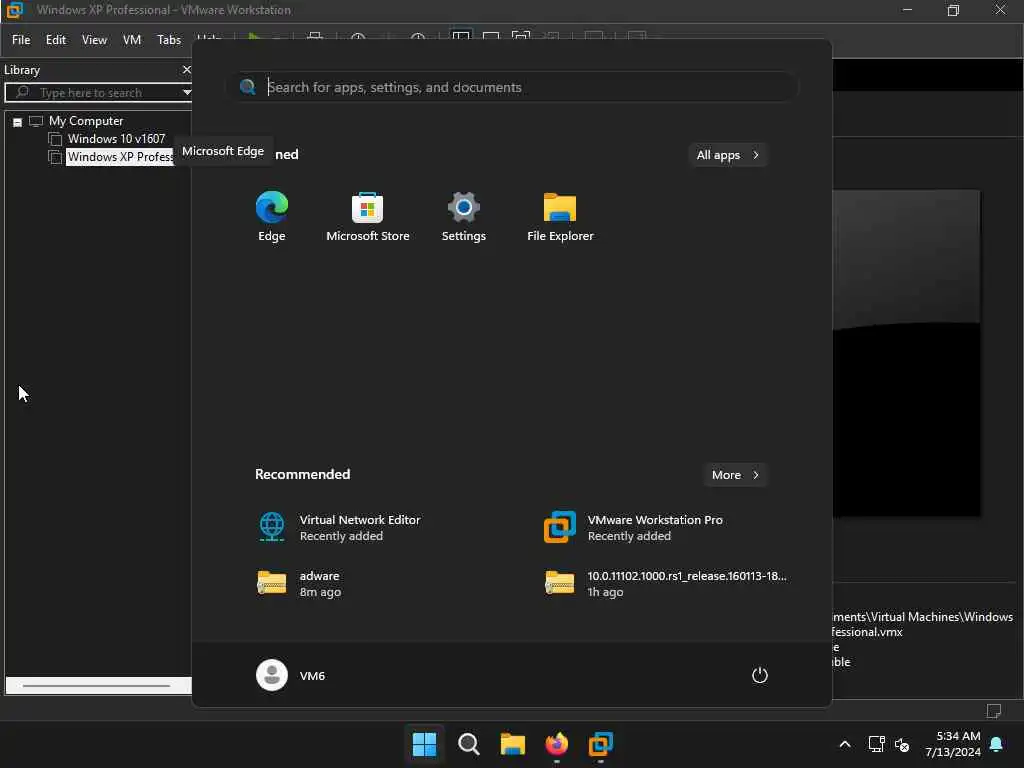1024x768 pixels.
Task: Click the muted volume tray icon
Action: 903,744
